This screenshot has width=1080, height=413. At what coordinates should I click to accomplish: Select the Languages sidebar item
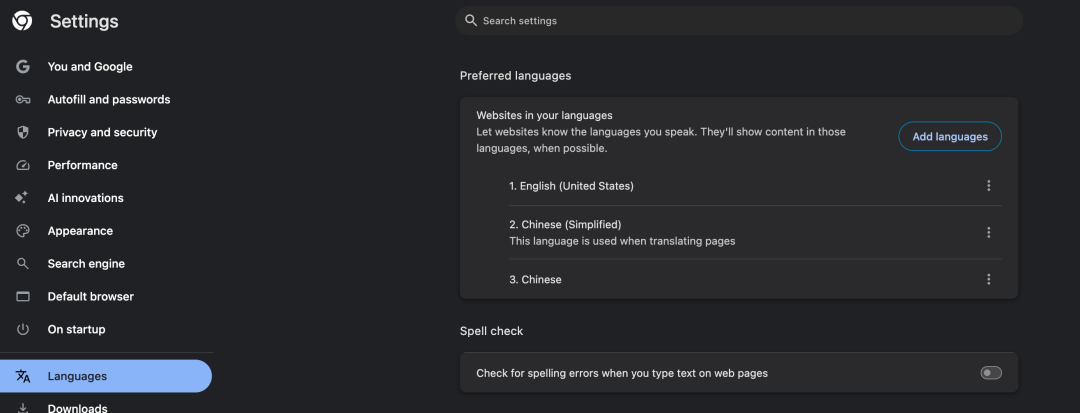(77, 376)
